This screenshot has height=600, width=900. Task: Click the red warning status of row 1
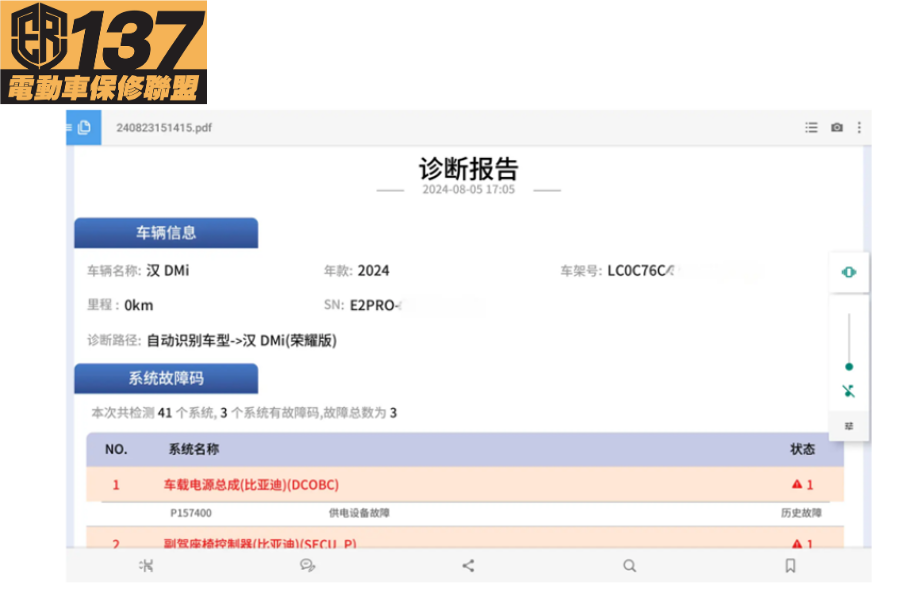pos(802,485)
